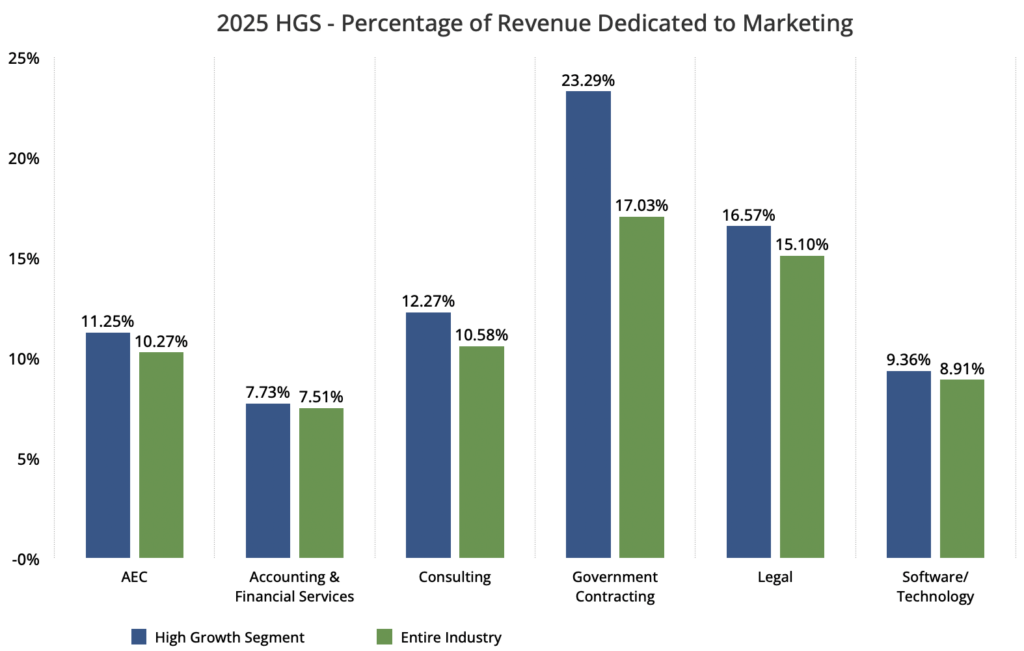Select the 25% y-axis tick label

(x=23, y=58)
